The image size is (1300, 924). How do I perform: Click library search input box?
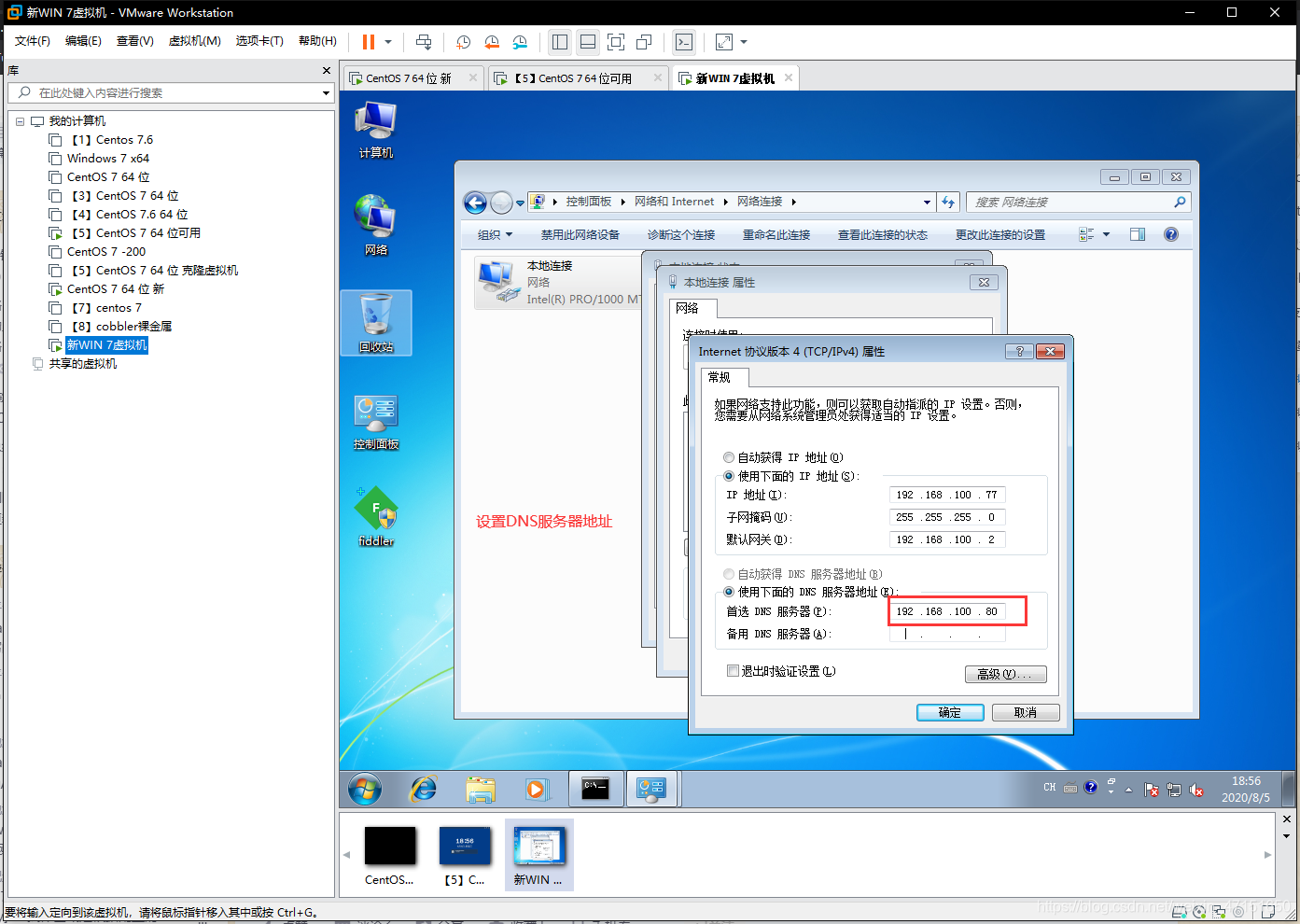click(x=171, y=93)
